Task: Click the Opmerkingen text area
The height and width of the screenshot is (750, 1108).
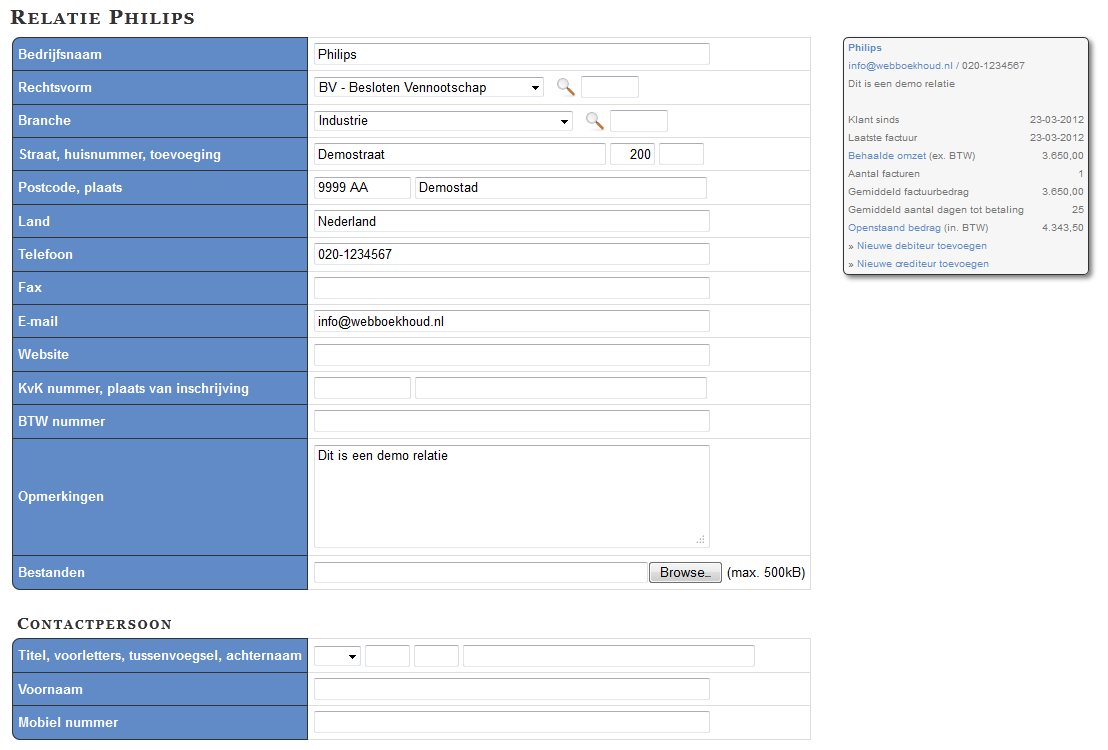Action: pos(512,496)
